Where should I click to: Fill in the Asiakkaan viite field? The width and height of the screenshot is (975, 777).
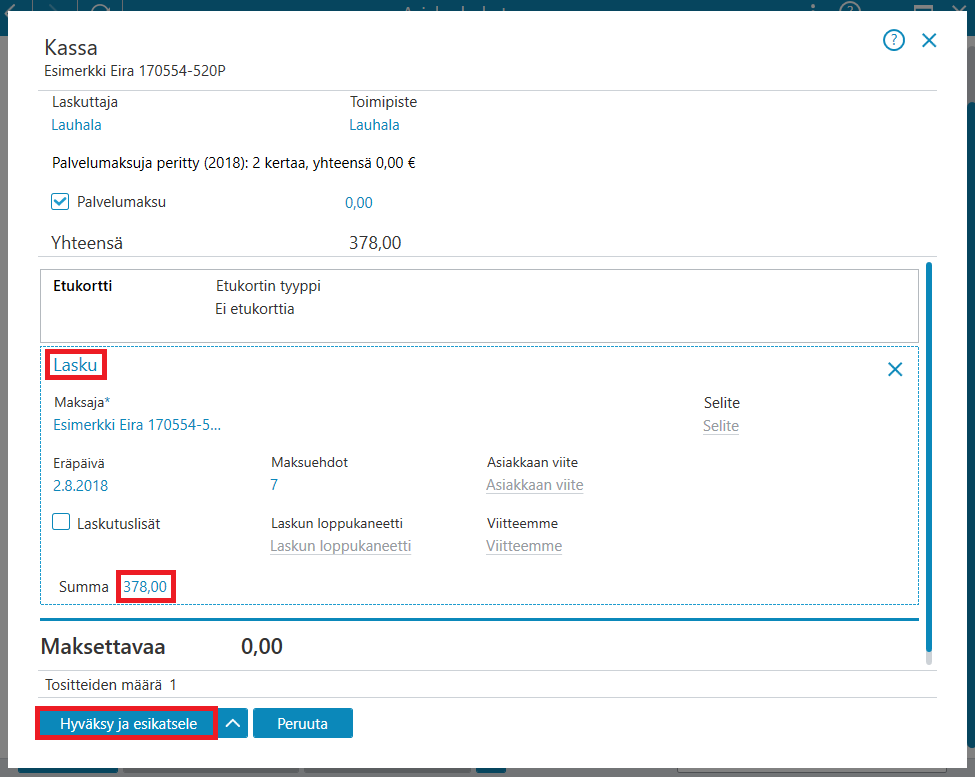pyautogui.click(x=535, y=485)
